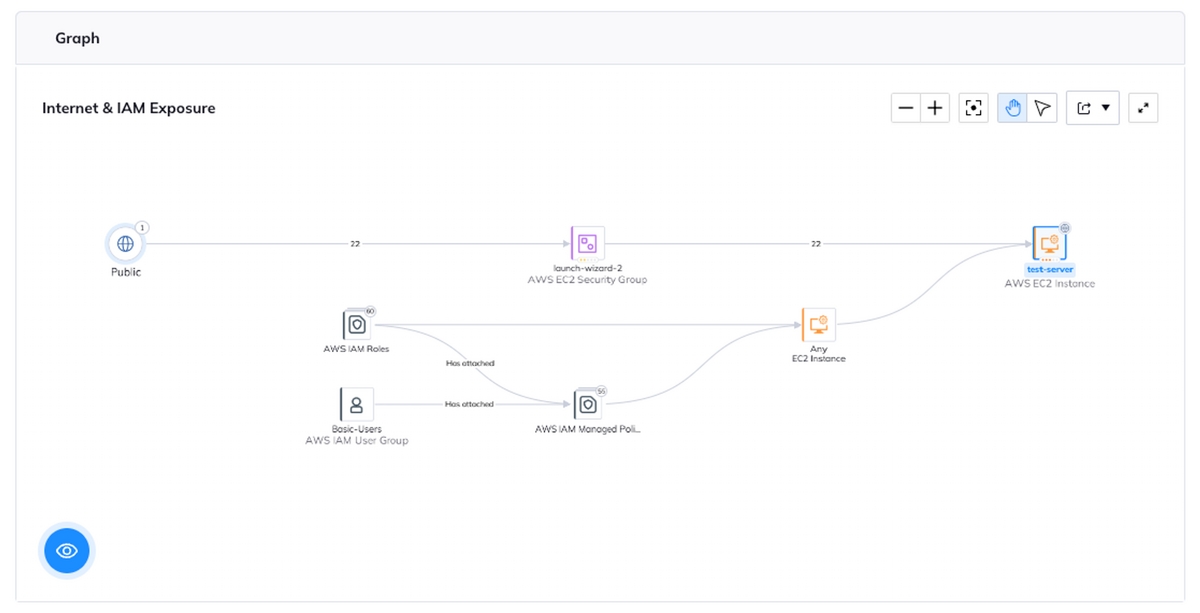Screen dimensions: 1200x613
Task: Select the launch-wizard-2 security group node
Action: pos(587,243)
